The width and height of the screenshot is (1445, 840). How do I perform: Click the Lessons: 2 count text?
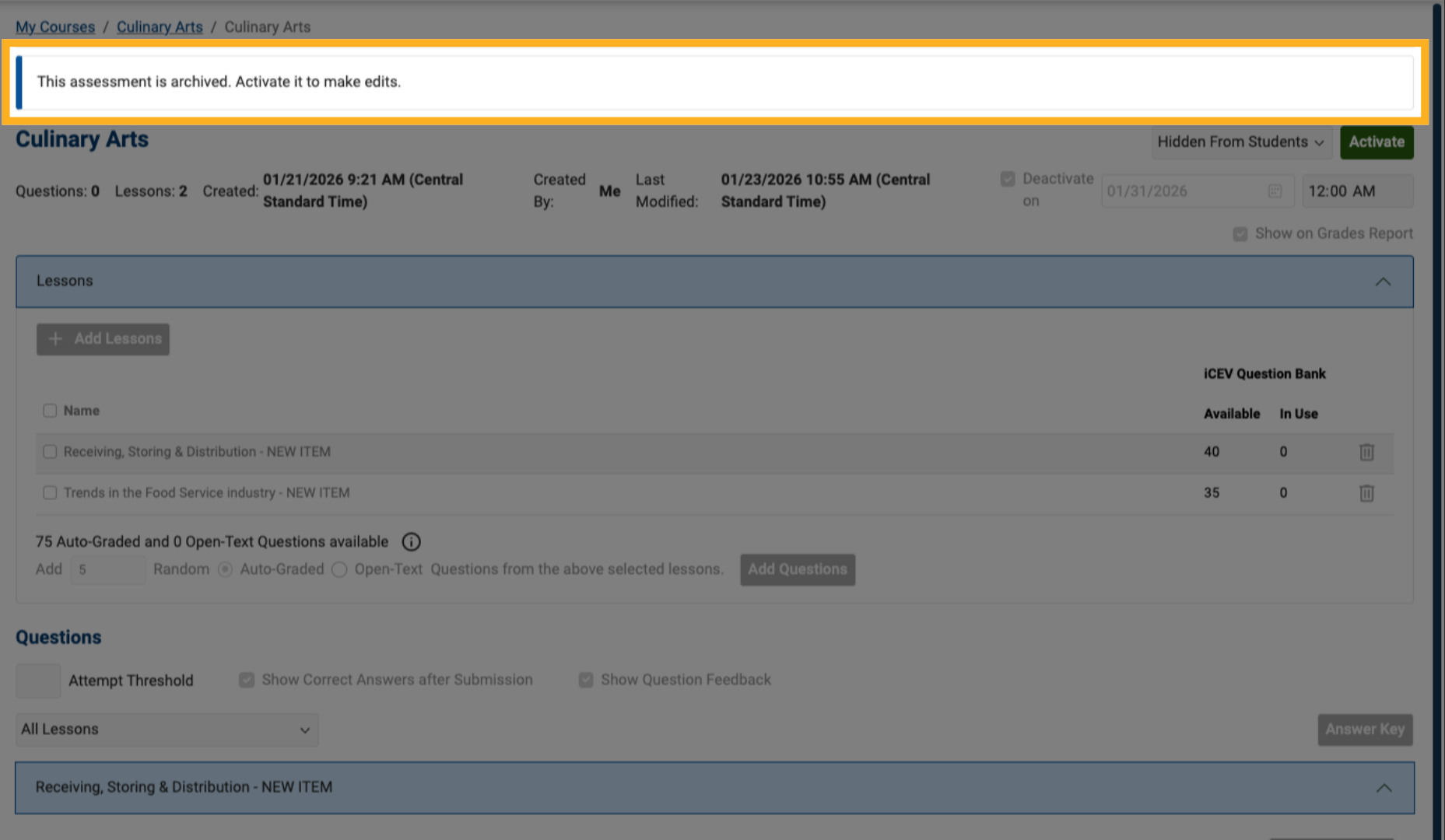[x=151, y=191]
